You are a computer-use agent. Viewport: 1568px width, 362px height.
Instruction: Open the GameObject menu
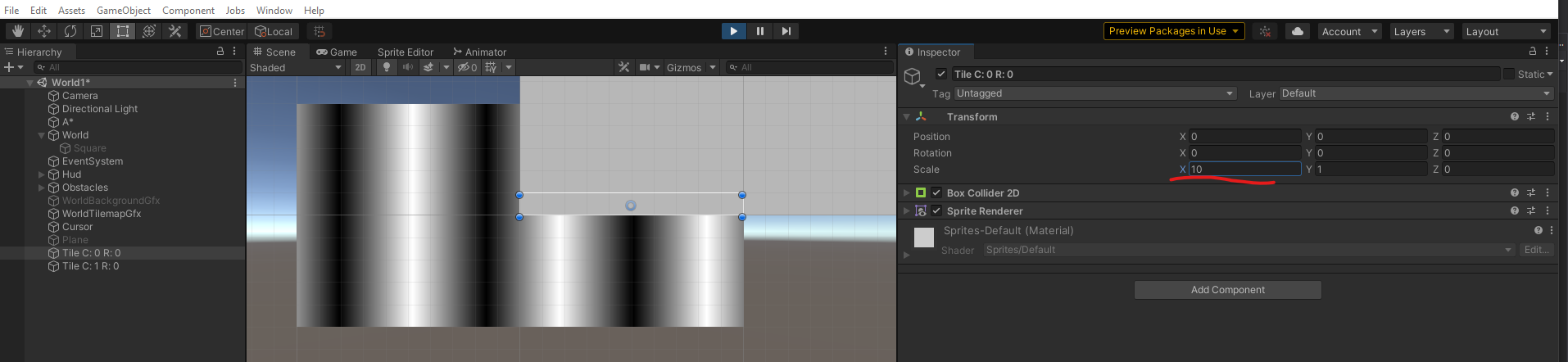124,10
